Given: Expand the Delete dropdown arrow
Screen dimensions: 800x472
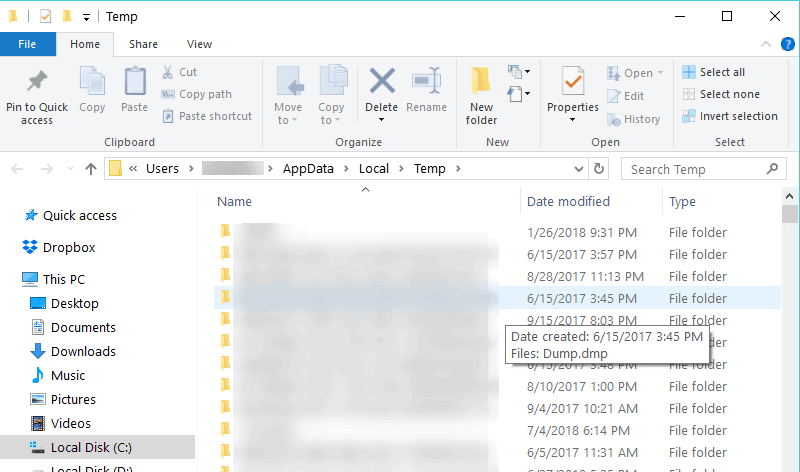Looking at the screenshot, I should point(381,120).
